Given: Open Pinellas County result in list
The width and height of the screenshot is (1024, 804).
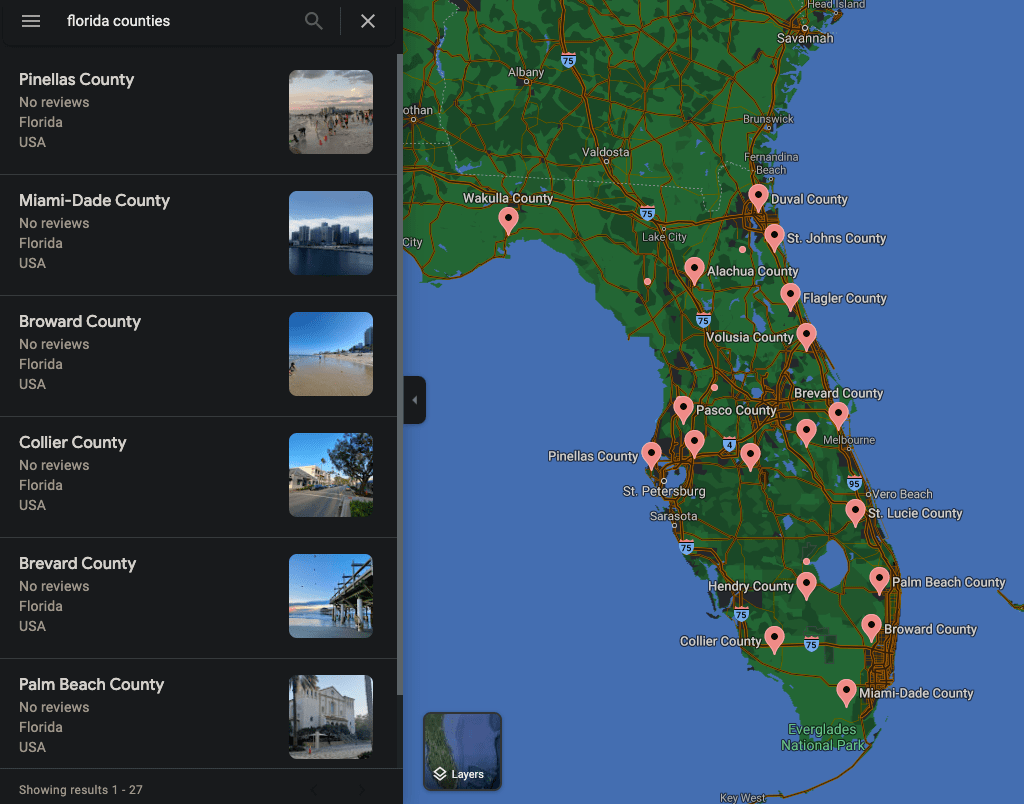Looking at the screenshot, I should click(76, 80).
